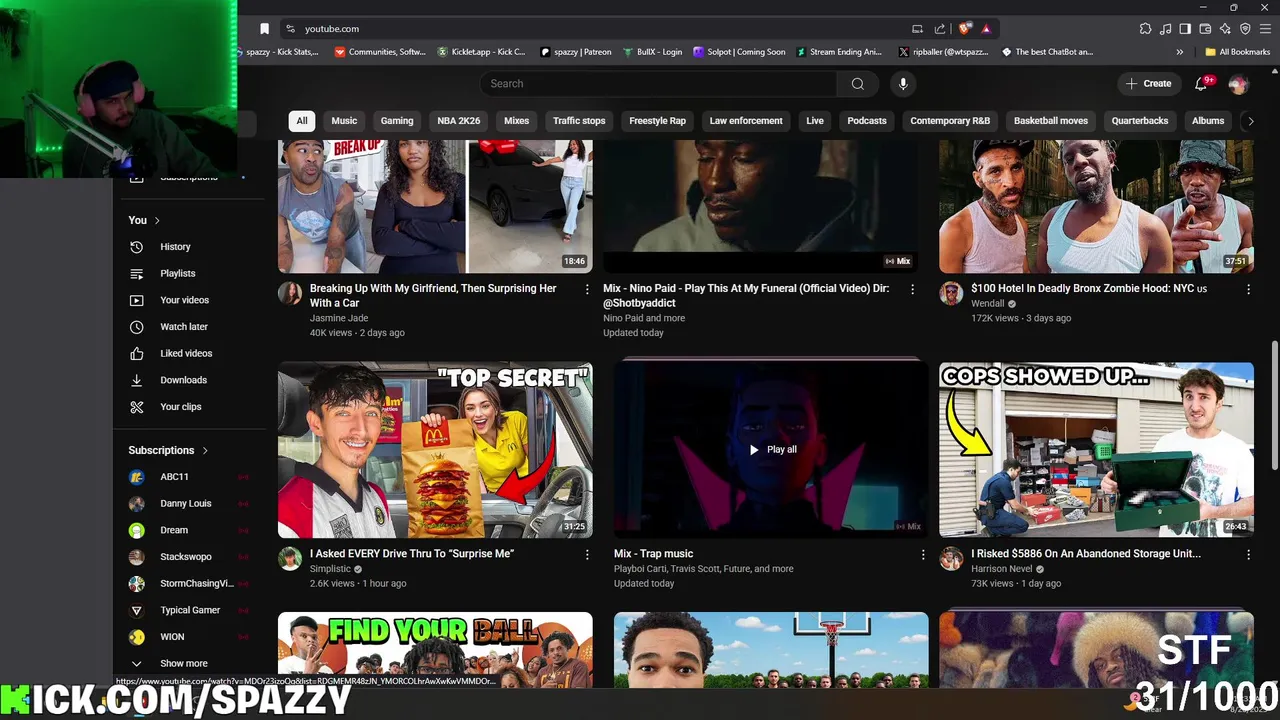Open the media control music note icon

pos(1165,29)
